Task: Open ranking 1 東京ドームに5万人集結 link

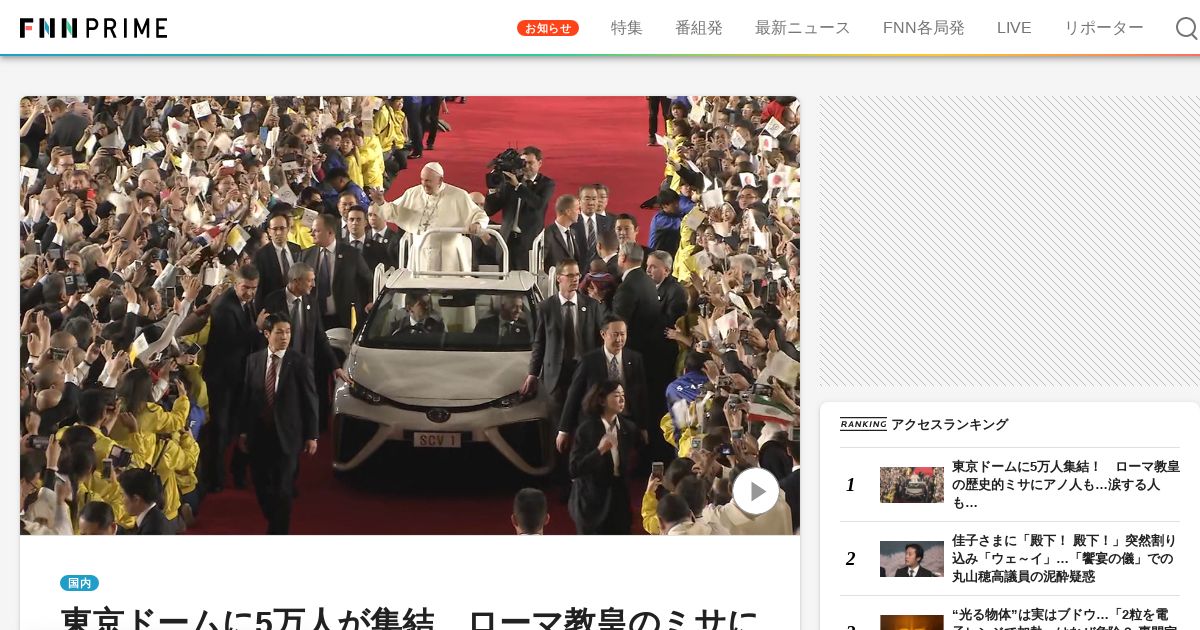Action: tap(1066, 485)
